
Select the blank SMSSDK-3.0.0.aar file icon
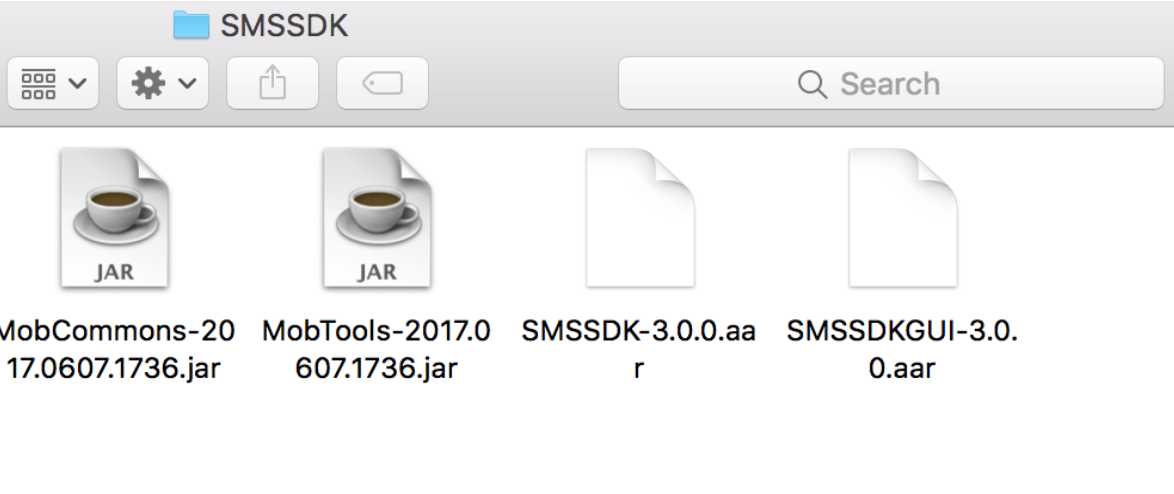coord(640,217)
